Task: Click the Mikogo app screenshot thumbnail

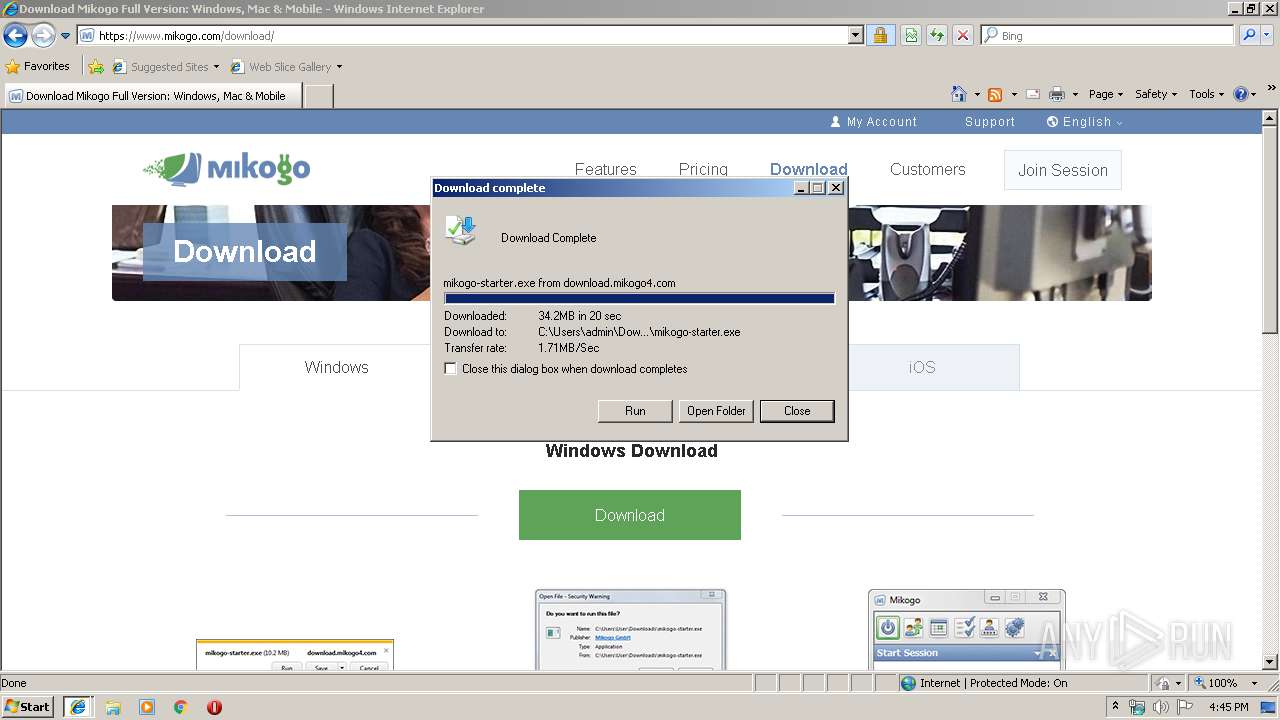Action: (967, 629)
